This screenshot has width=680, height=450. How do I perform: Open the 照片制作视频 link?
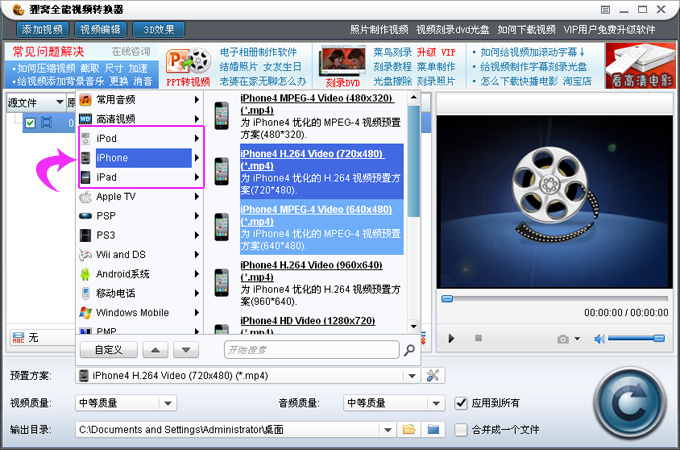[379, 29]
